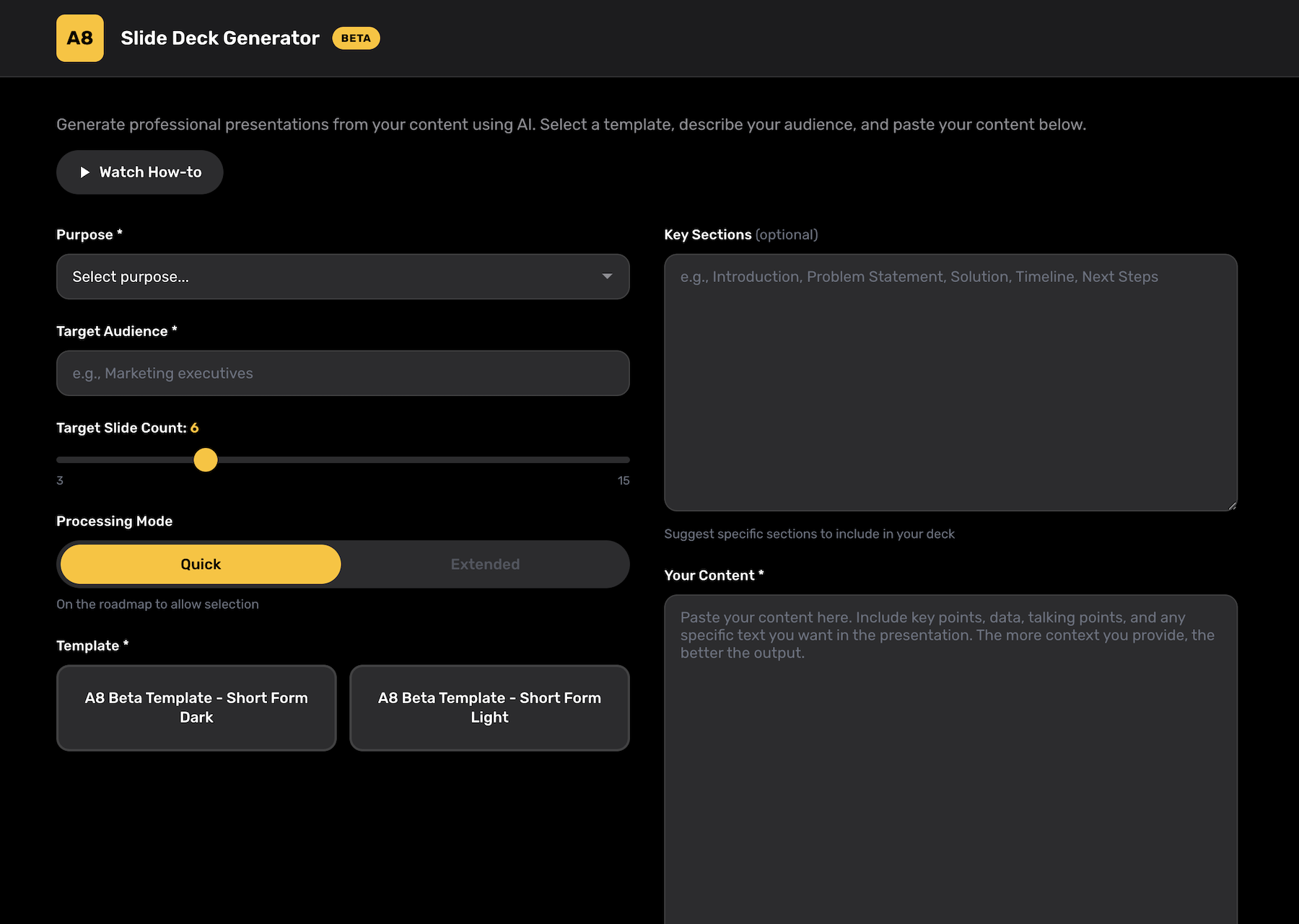Choose the A8 Beta Short Form Light template
The height and width of the screenshot is (924, 1299).
(x=489, y=708)
